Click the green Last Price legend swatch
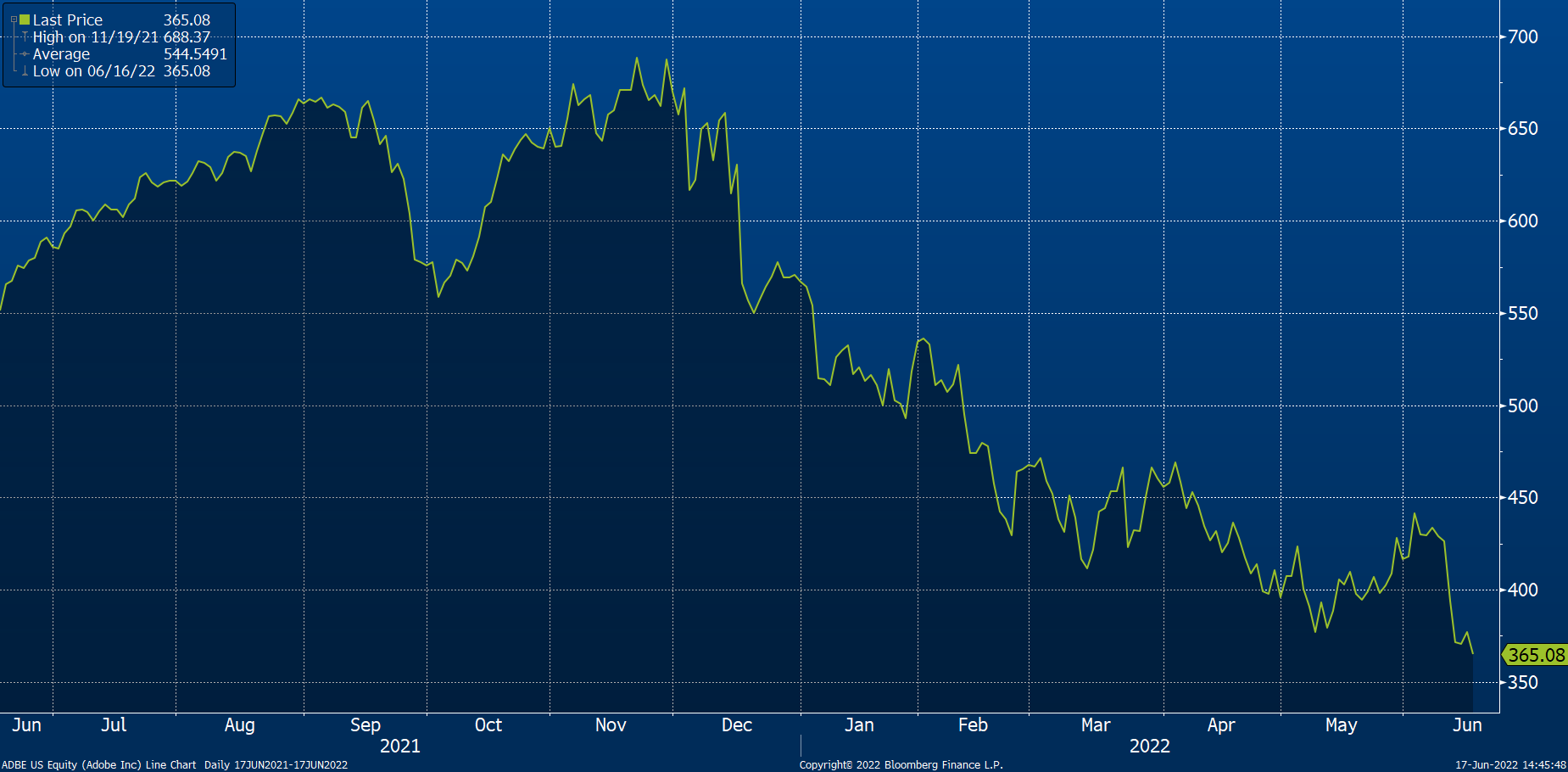 [x=25, y=20]
